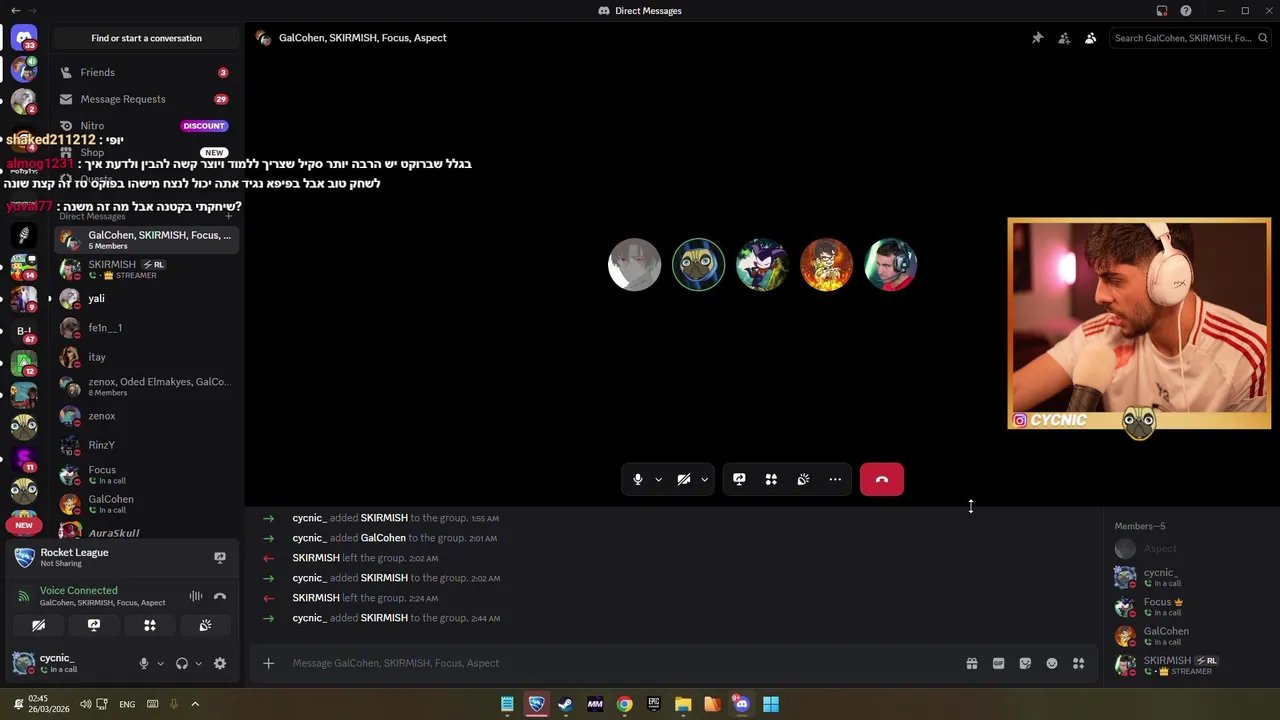Toggle system volume icon in tray
Image resolution: width=1280 pixels, height=720 pixels.
tap(86, 704)
